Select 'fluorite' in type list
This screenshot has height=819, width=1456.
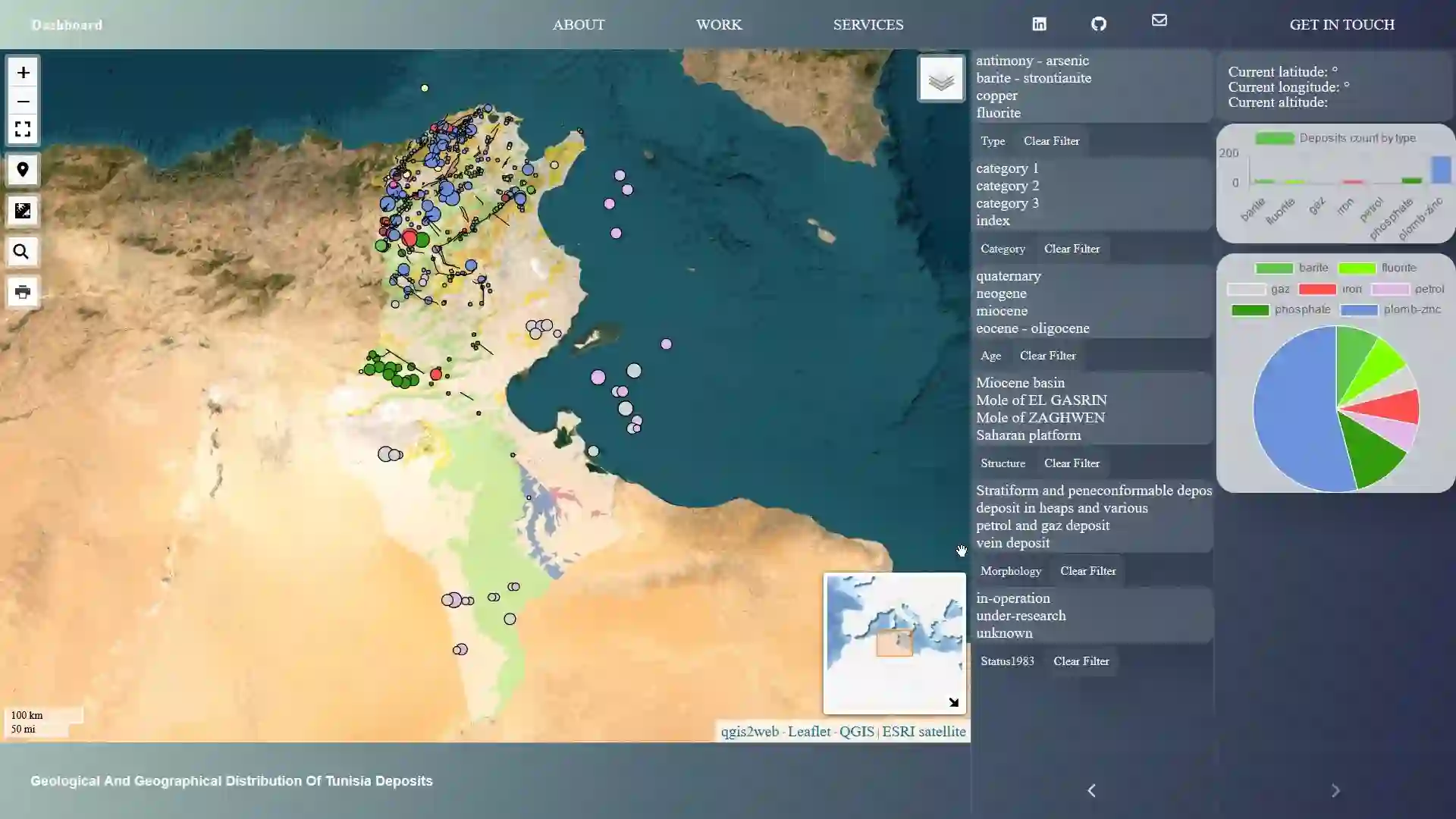(998, 113)
